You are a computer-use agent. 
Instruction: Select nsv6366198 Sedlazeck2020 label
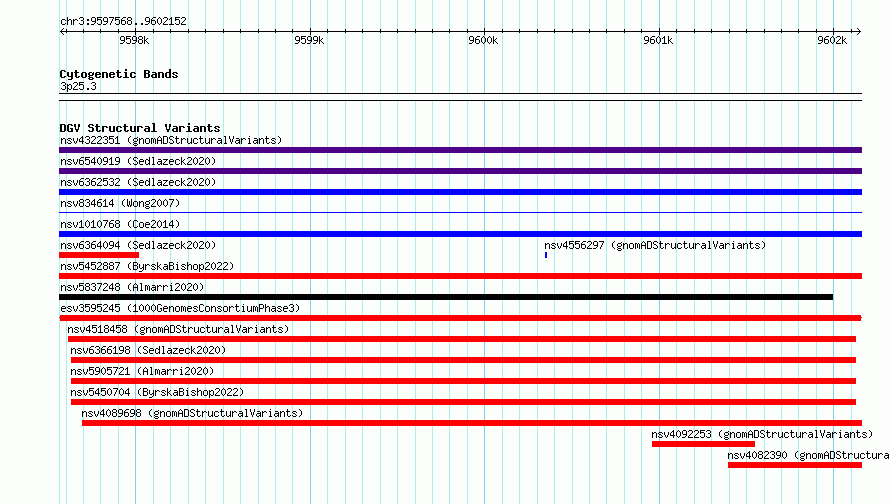click(x=148, y=350)
